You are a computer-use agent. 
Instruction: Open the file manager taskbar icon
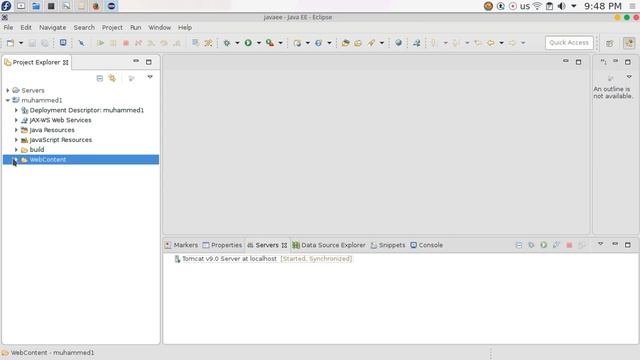coord(36,6)
